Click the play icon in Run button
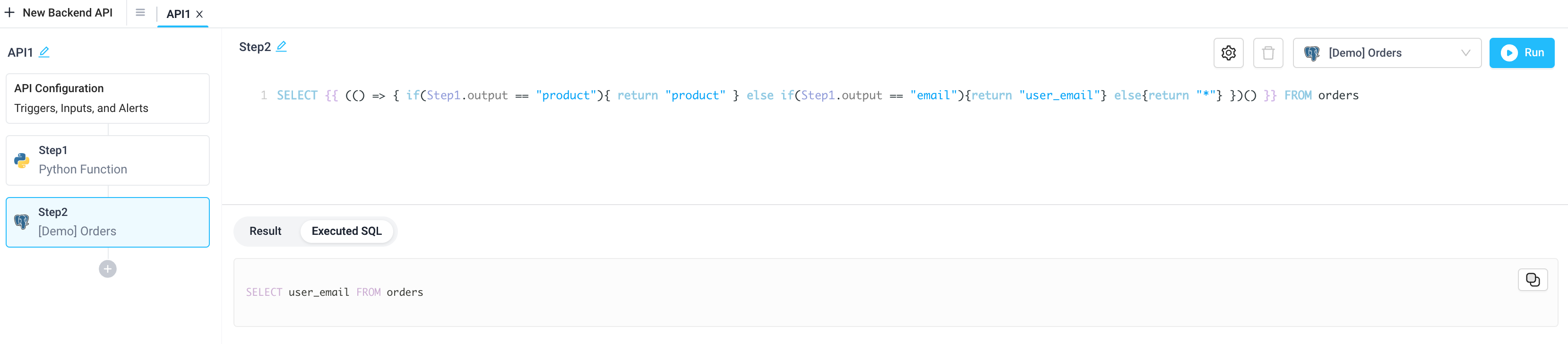 pos(1508,53)
